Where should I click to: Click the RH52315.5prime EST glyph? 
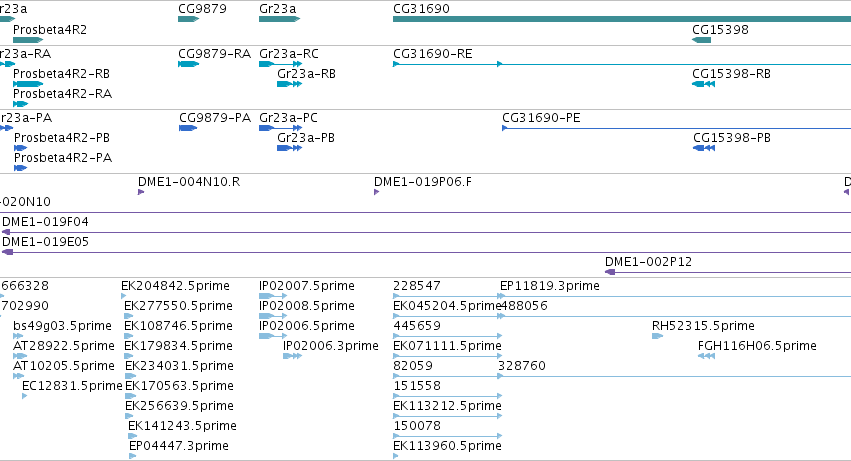coord(657,337)
